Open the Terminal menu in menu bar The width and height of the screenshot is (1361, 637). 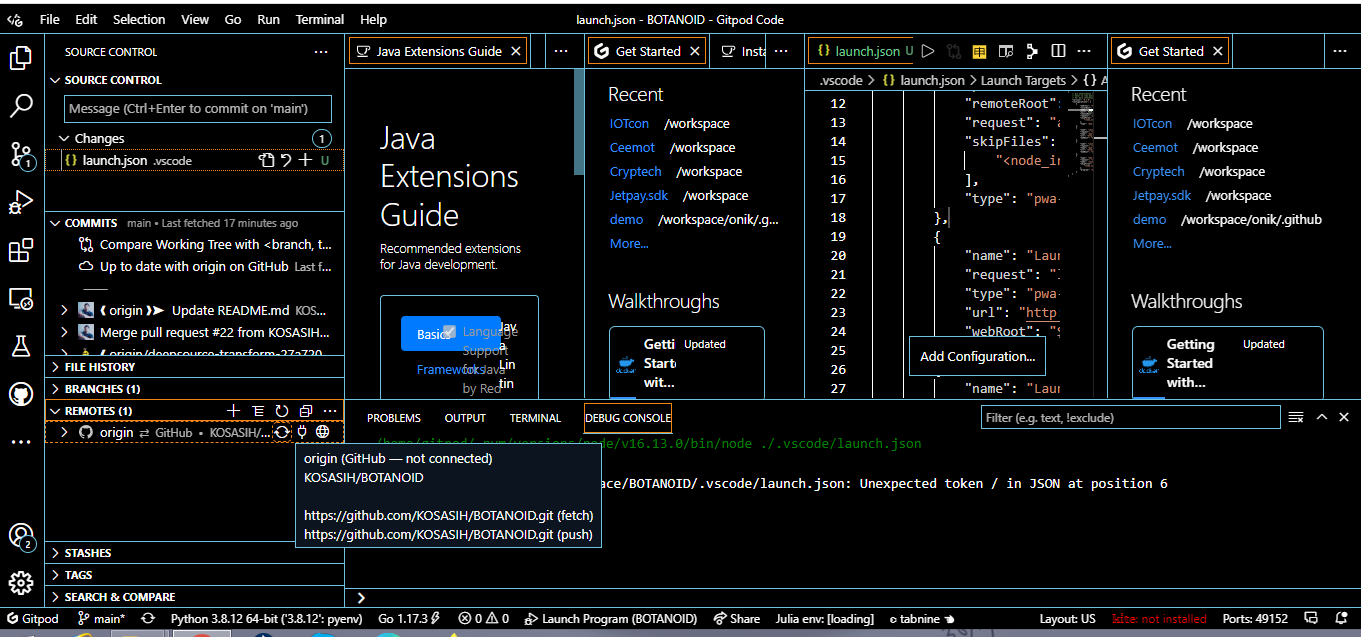(x=320, y=19)
